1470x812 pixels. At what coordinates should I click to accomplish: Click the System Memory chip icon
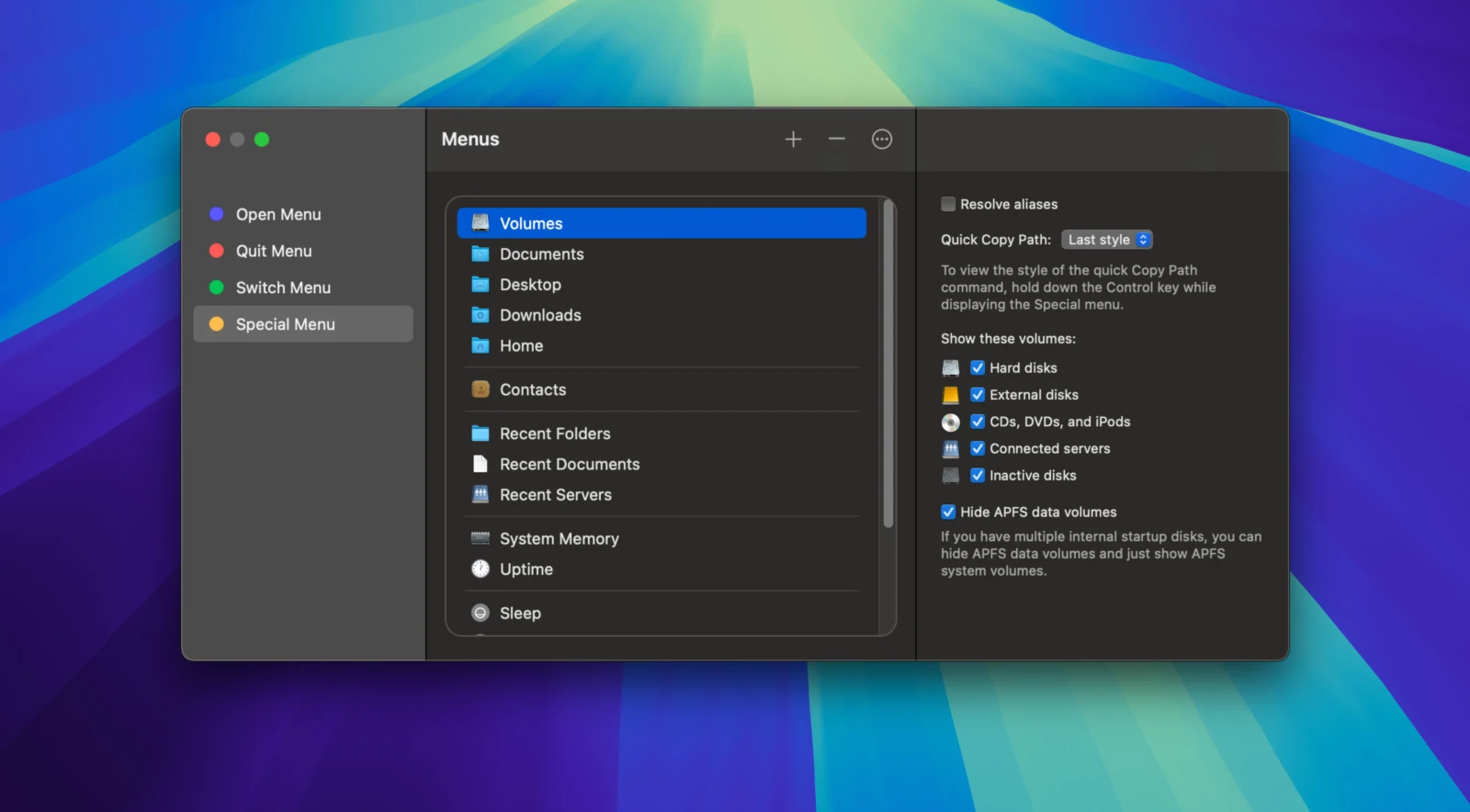point(481,539)
